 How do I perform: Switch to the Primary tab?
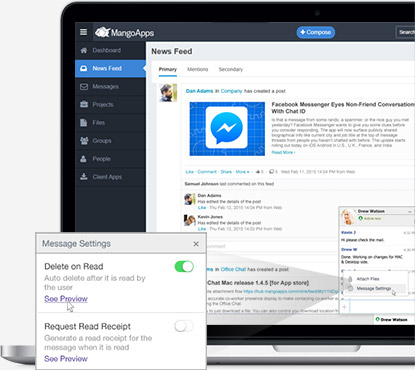168,69
